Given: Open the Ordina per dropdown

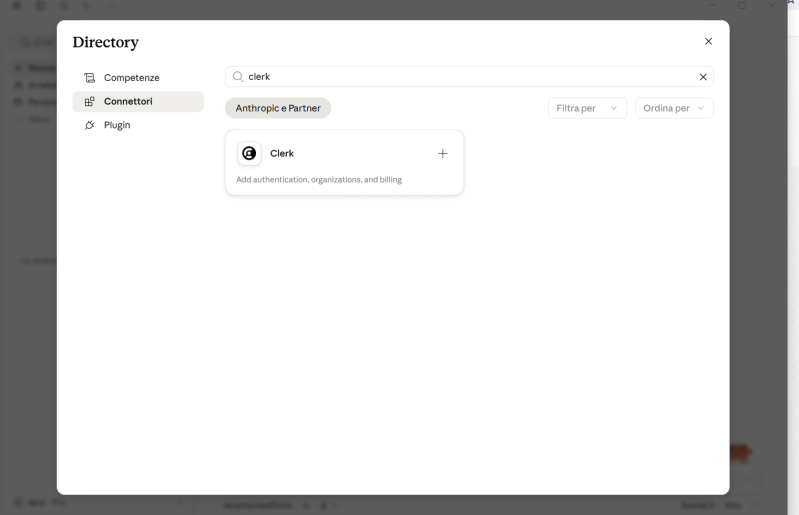Looking at the screenshot, I should point(674,108).
